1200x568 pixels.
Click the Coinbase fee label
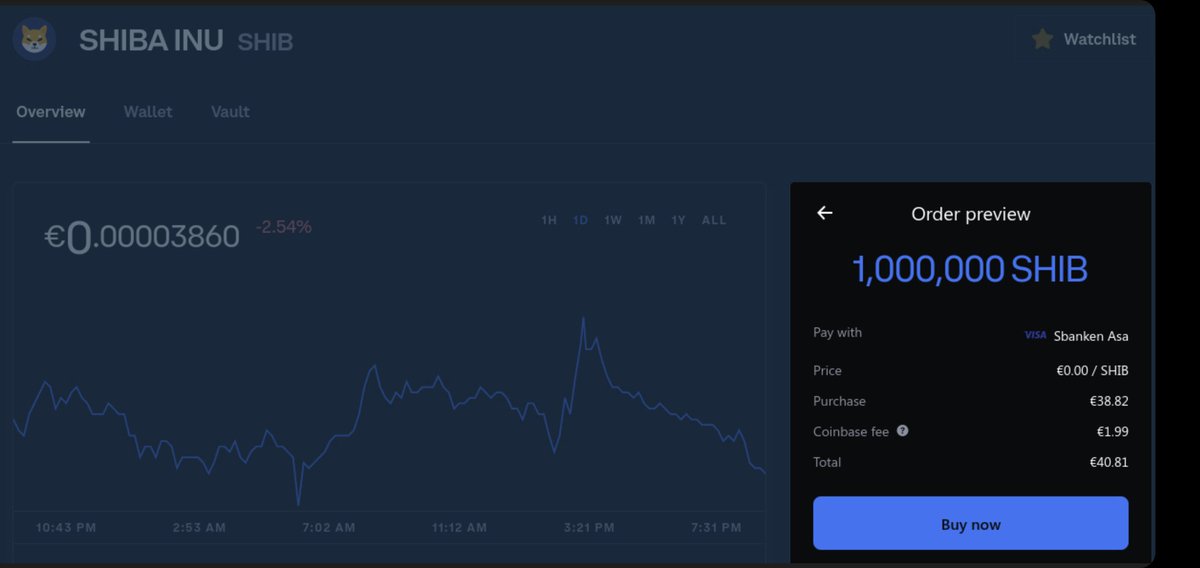point(851,432)
